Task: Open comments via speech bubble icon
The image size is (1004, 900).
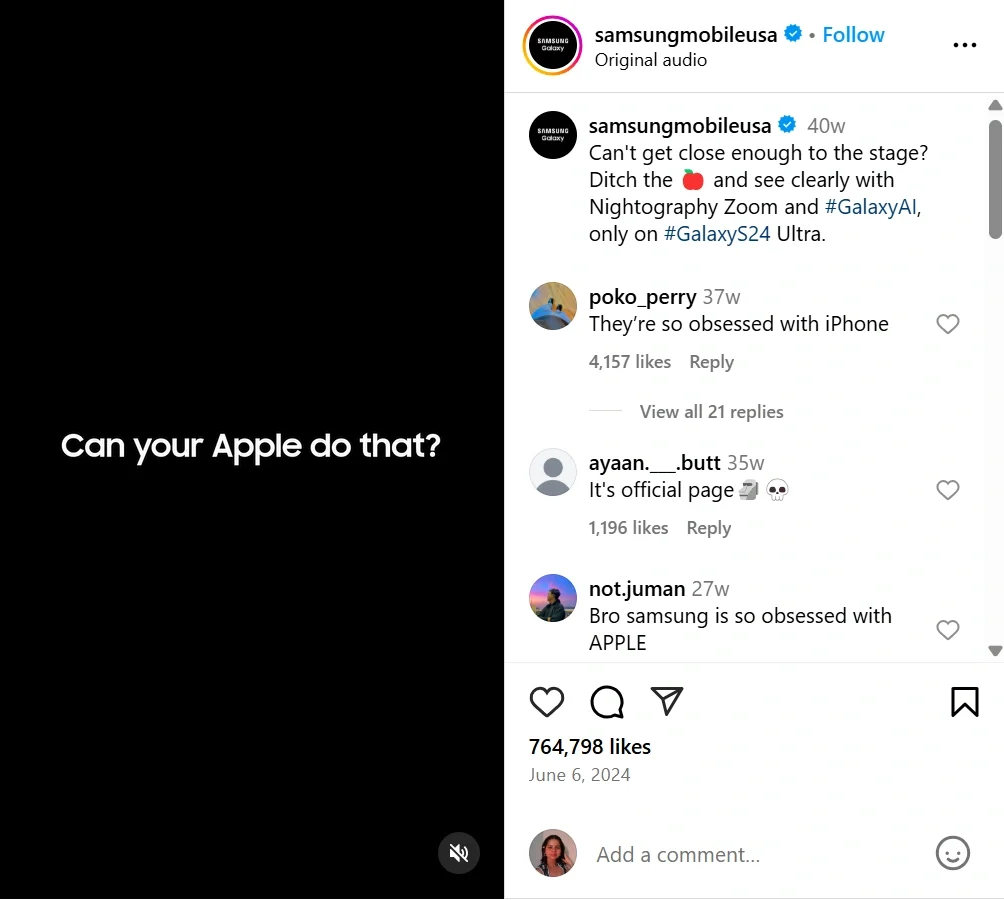Action: click(607, 702)
